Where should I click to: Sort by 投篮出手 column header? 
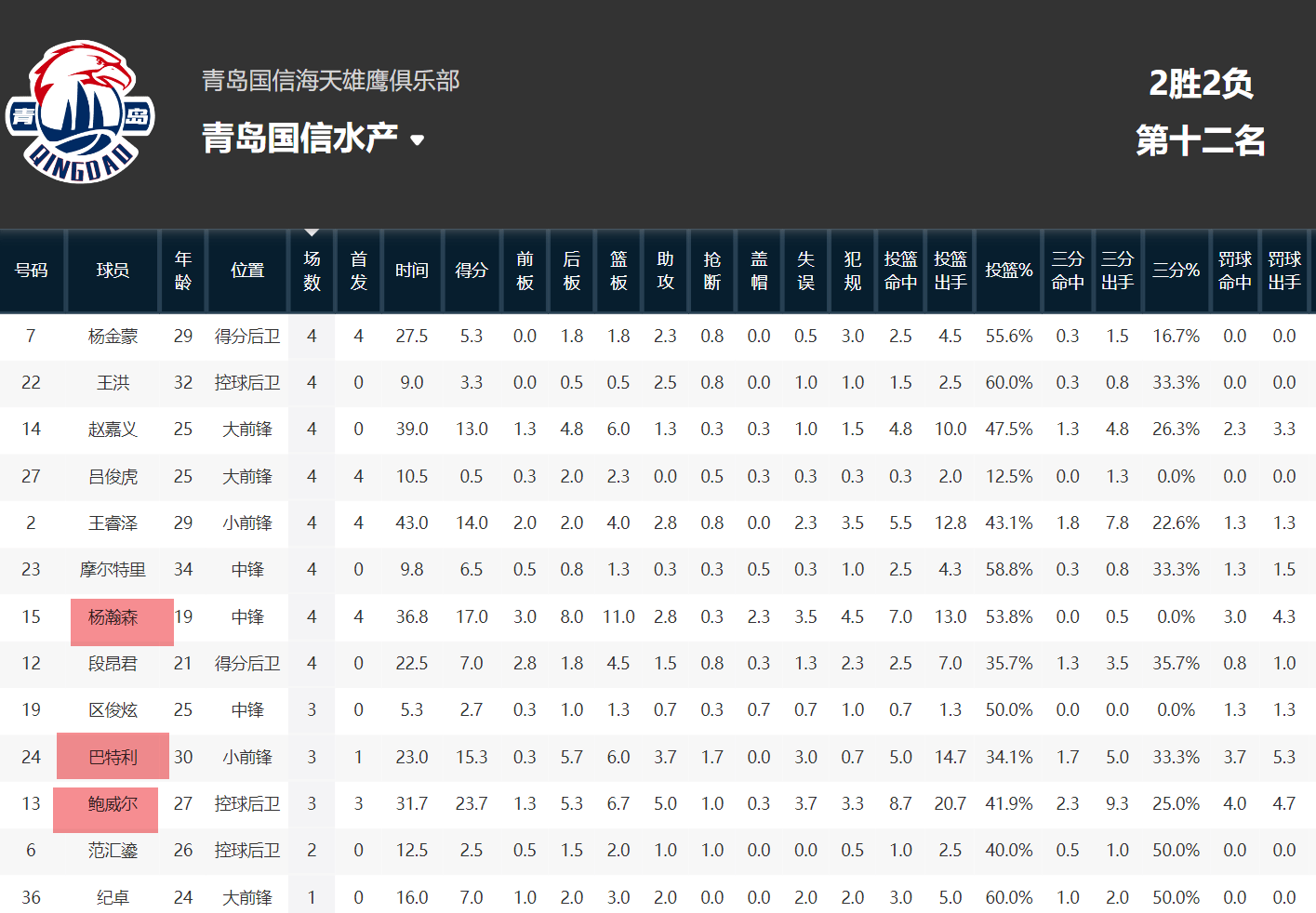click(x=950, y=271)
